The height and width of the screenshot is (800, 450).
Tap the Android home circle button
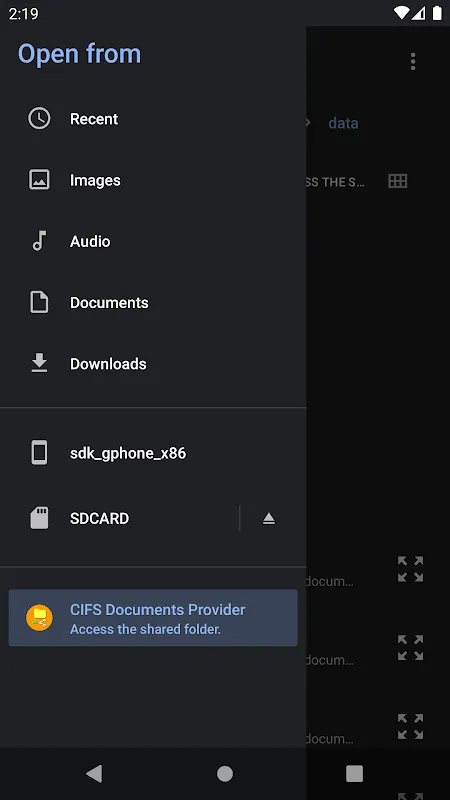(224, 773)
